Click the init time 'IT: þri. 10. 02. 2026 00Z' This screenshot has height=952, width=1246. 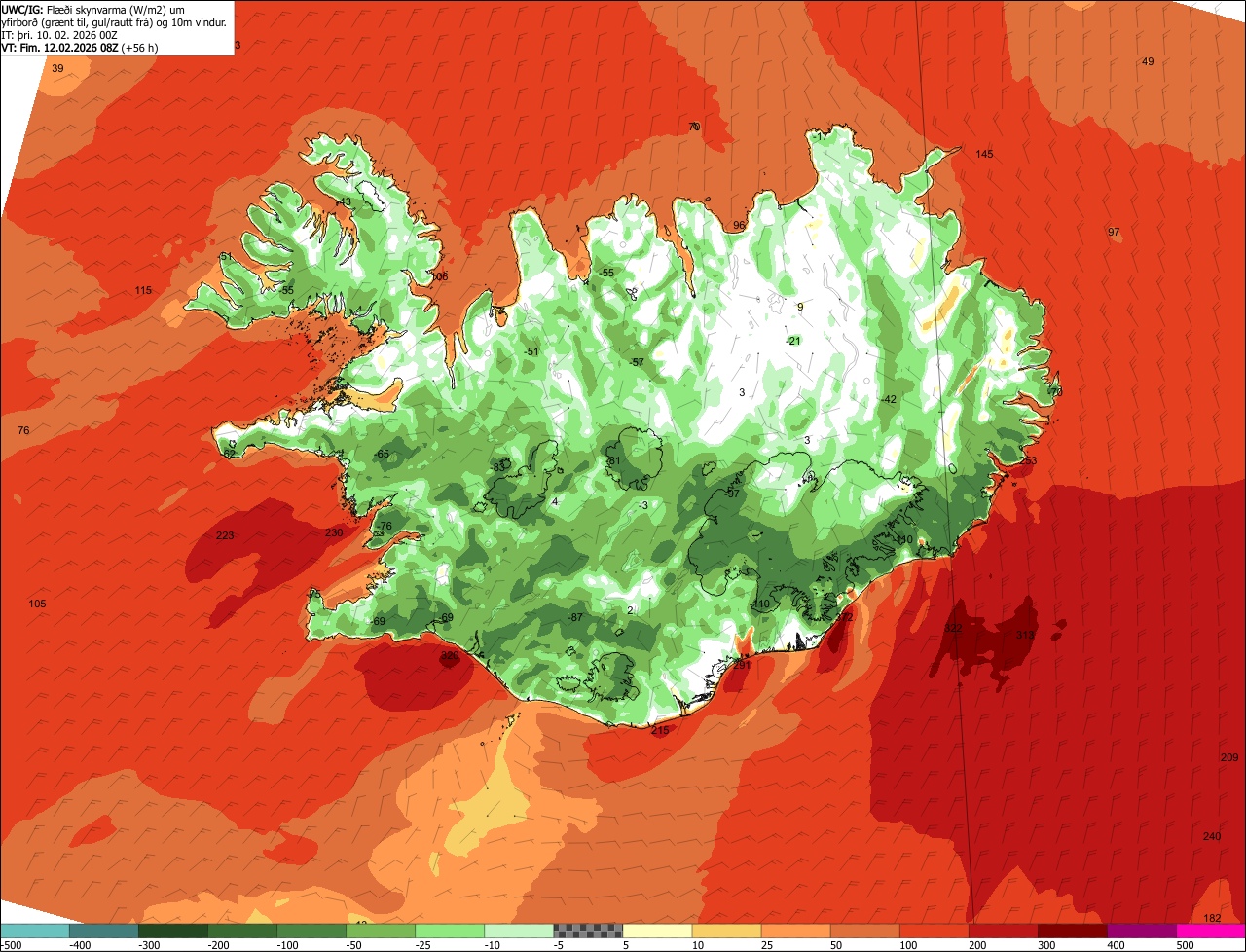(x=59, y=34)
